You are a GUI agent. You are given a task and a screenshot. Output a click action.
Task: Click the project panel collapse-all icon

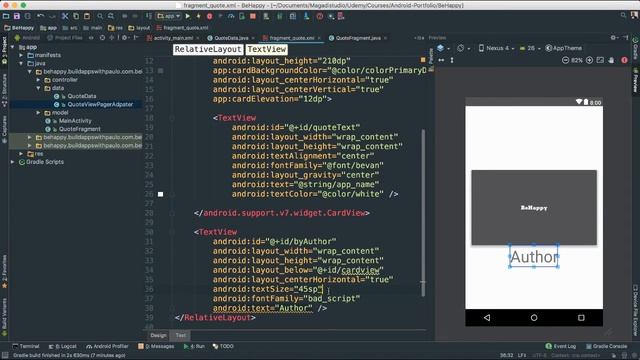[x=111, y=38]
